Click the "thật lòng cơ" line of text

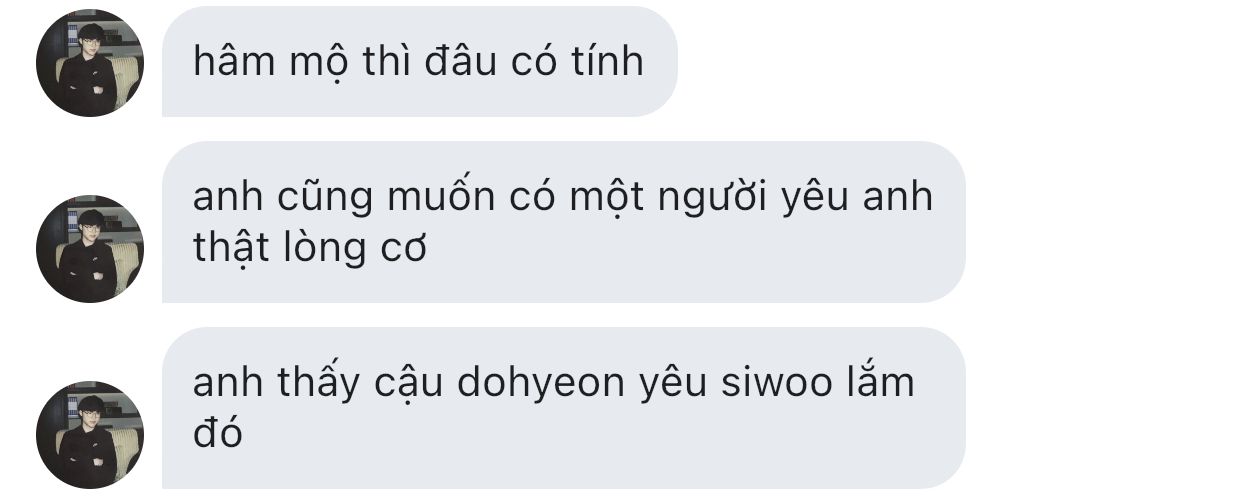click(310, 249)
